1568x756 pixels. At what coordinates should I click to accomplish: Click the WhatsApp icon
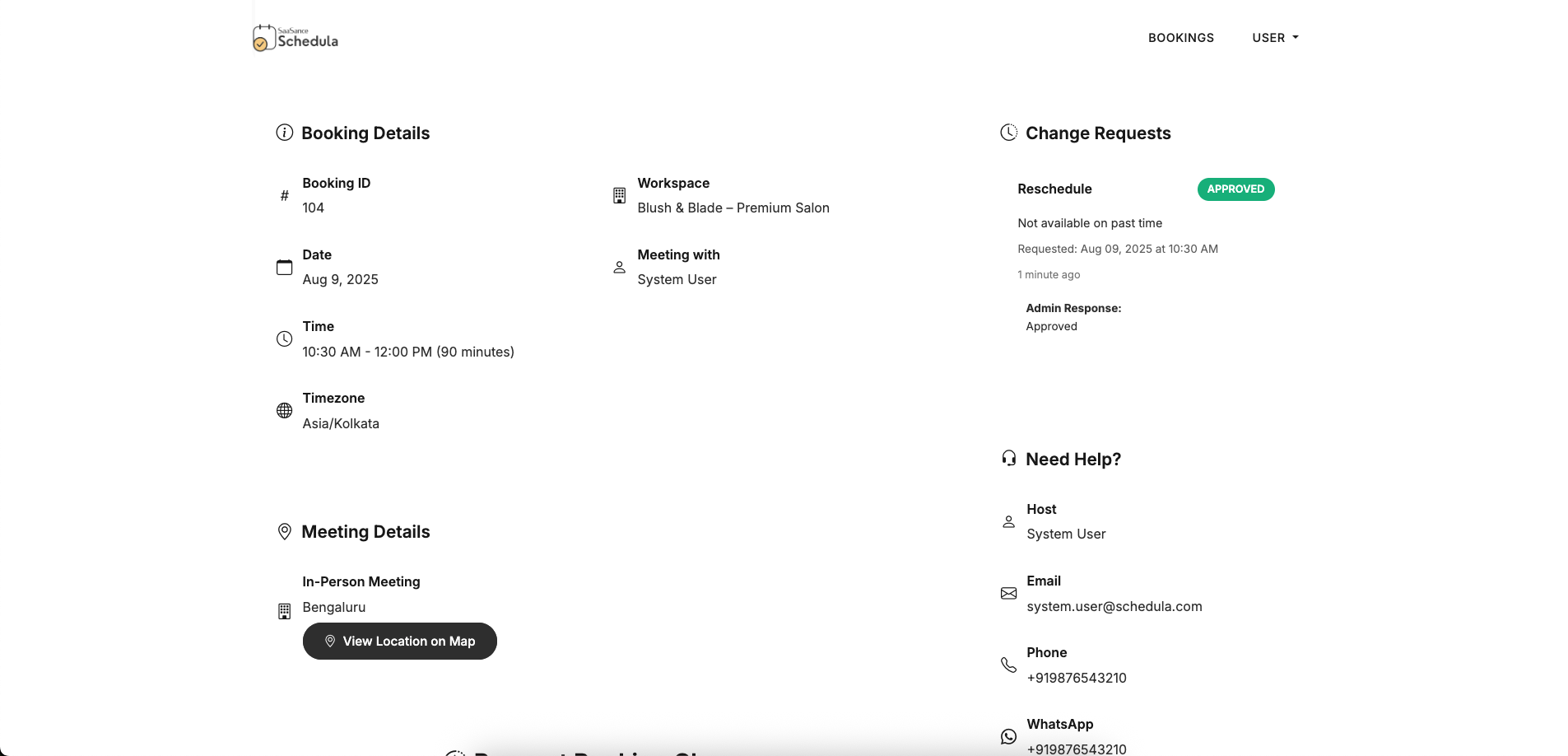[x=1008, y=736]
